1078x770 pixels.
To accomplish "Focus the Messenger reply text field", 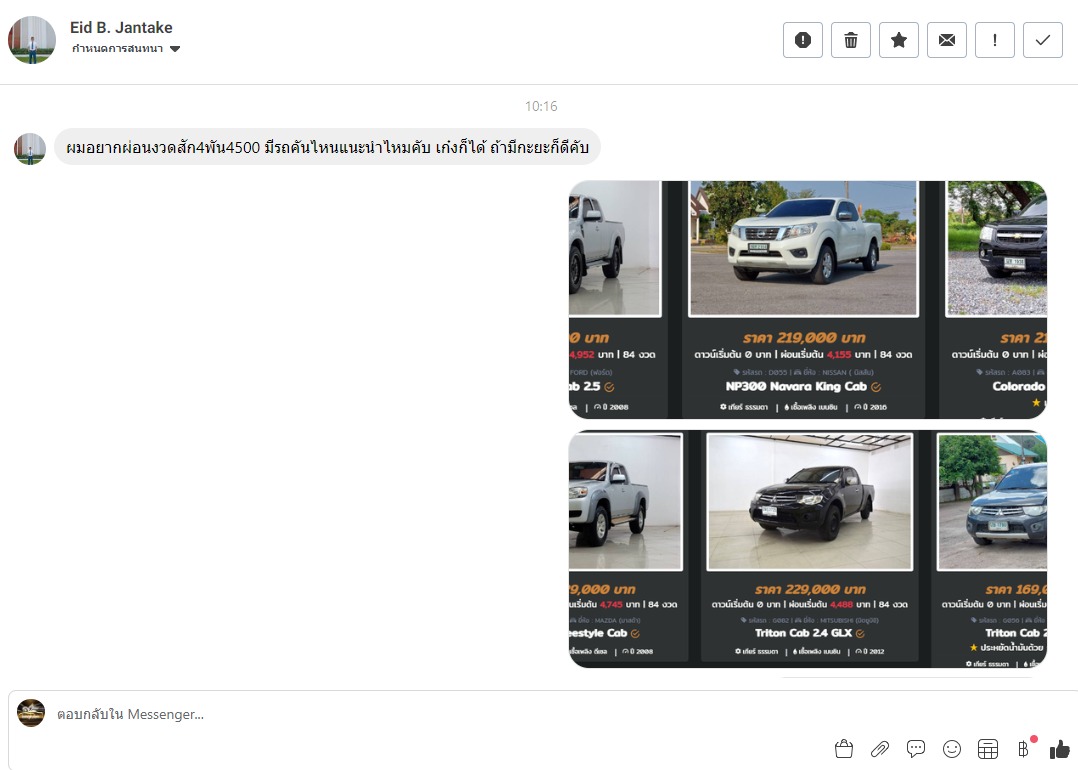I will [x=400, y=714].
